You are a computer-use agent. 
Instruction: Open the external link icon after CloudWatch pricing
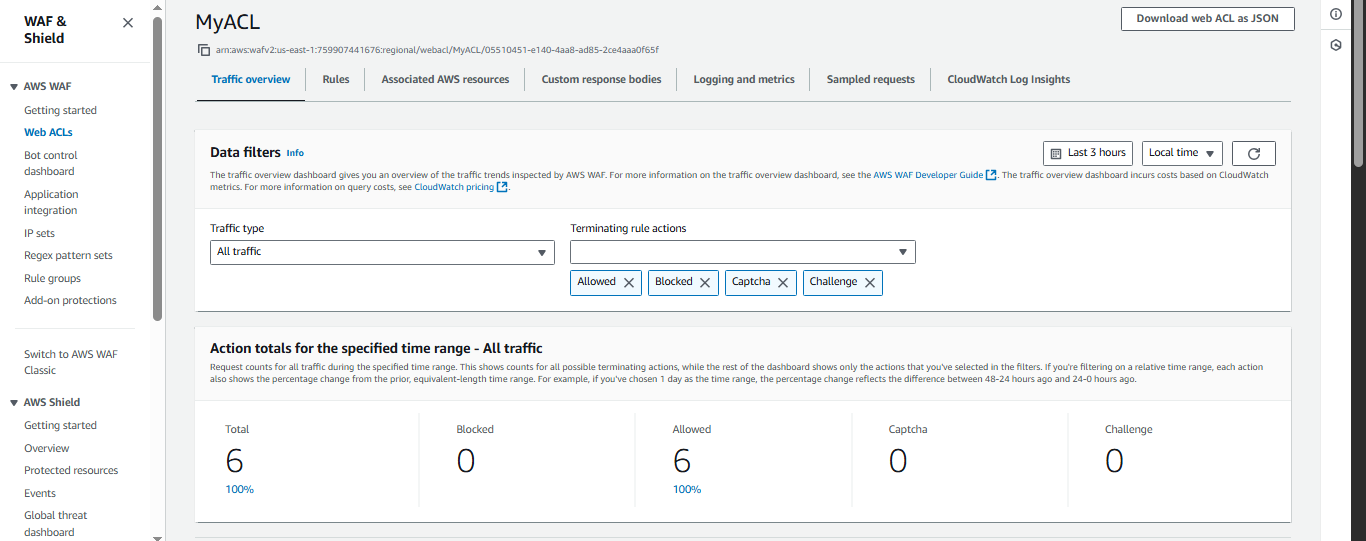coord(502,187)
